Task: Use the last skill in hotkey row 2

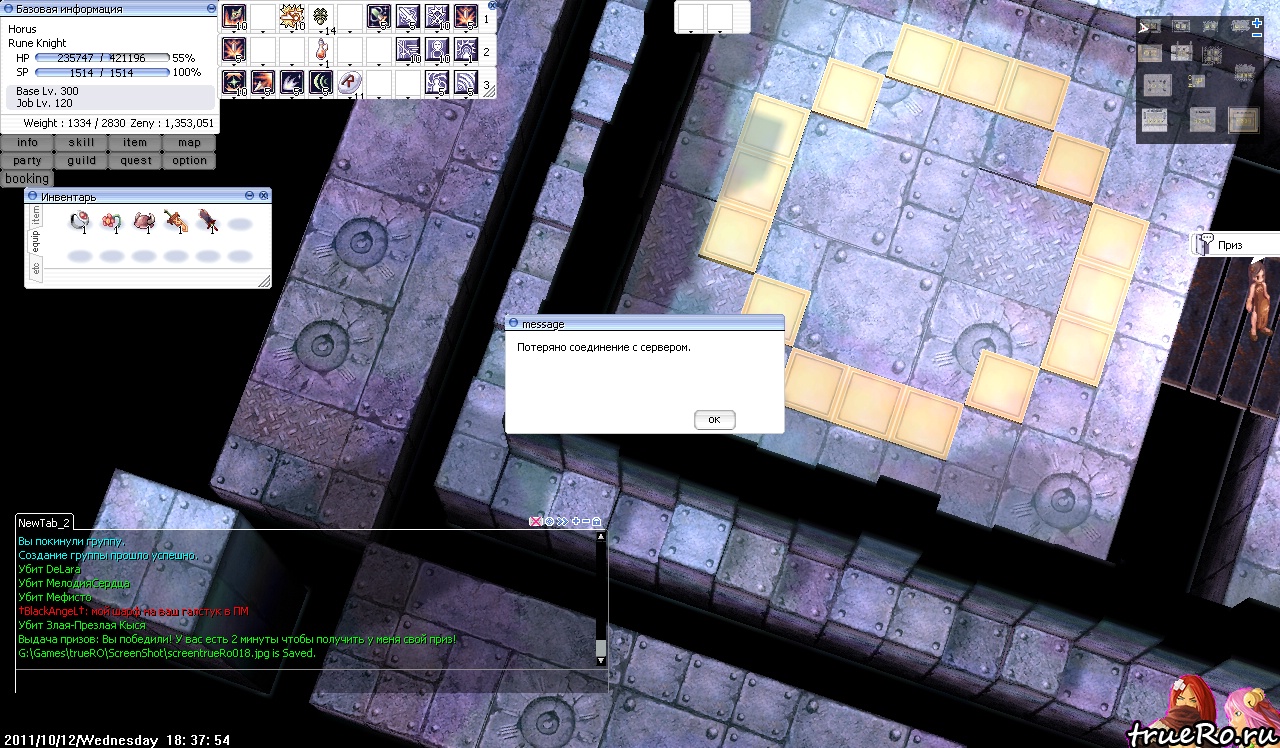Action: [x=466, y=49]
